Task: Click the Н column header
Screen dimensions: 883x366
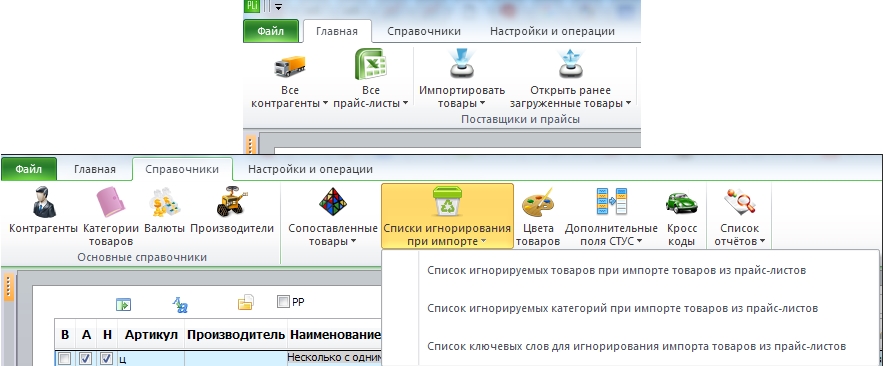Action: [107, 335]
